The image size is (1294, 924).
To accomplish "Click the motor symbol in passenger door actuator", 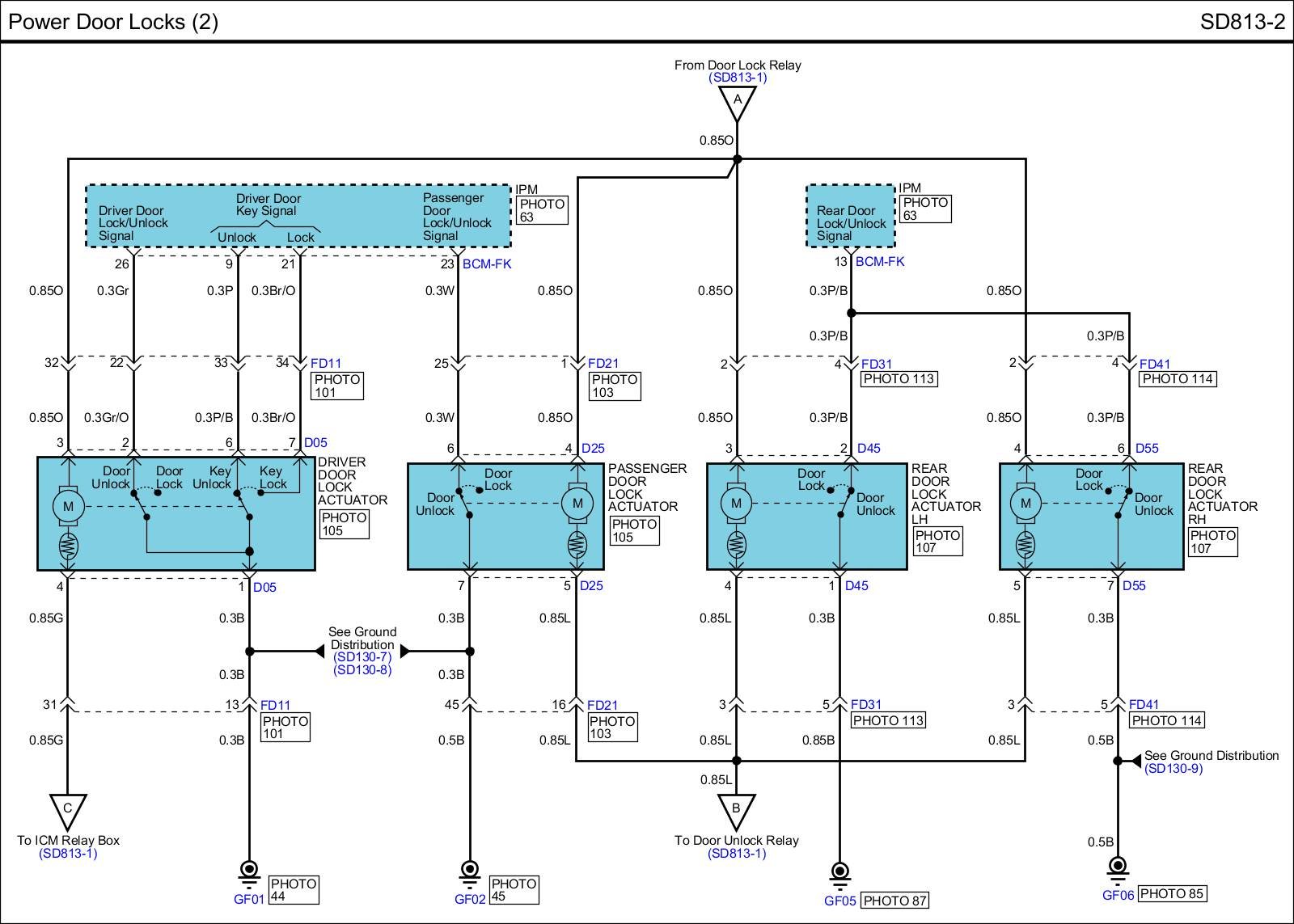I will (577, 504).
